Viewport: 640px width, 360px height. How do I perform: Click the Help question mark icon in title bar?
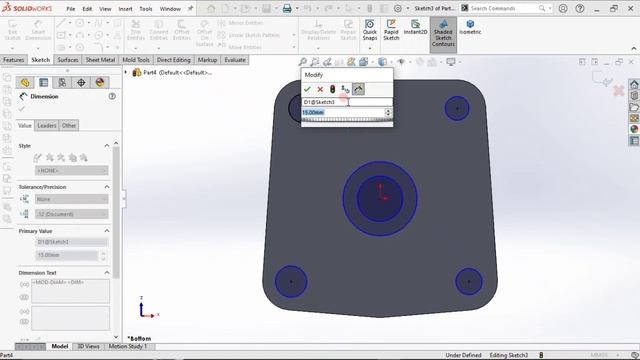[580, 8]
